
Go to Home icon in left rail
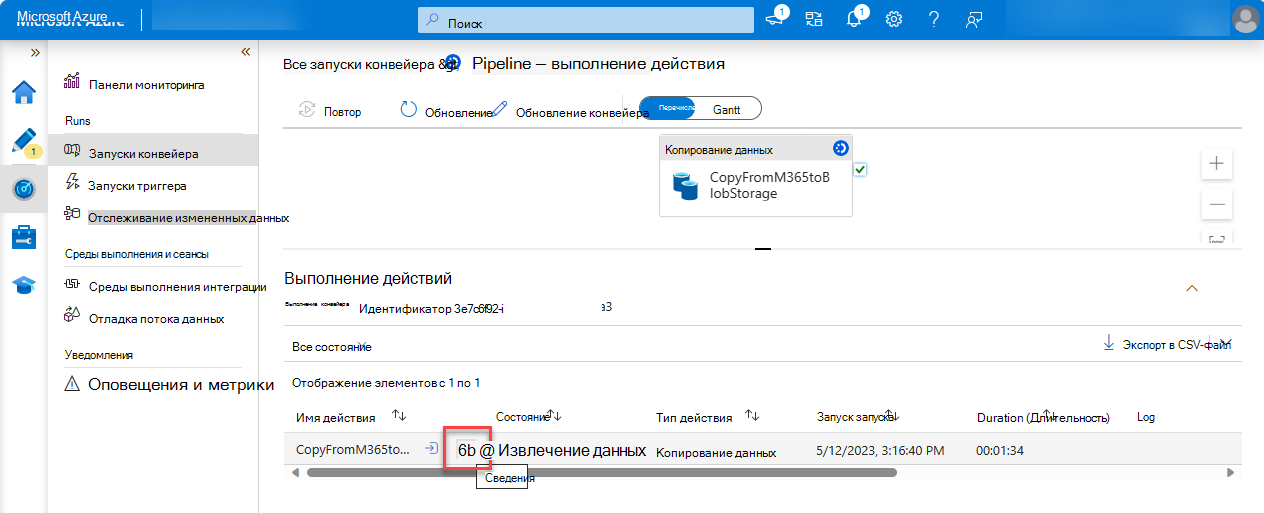24,92
